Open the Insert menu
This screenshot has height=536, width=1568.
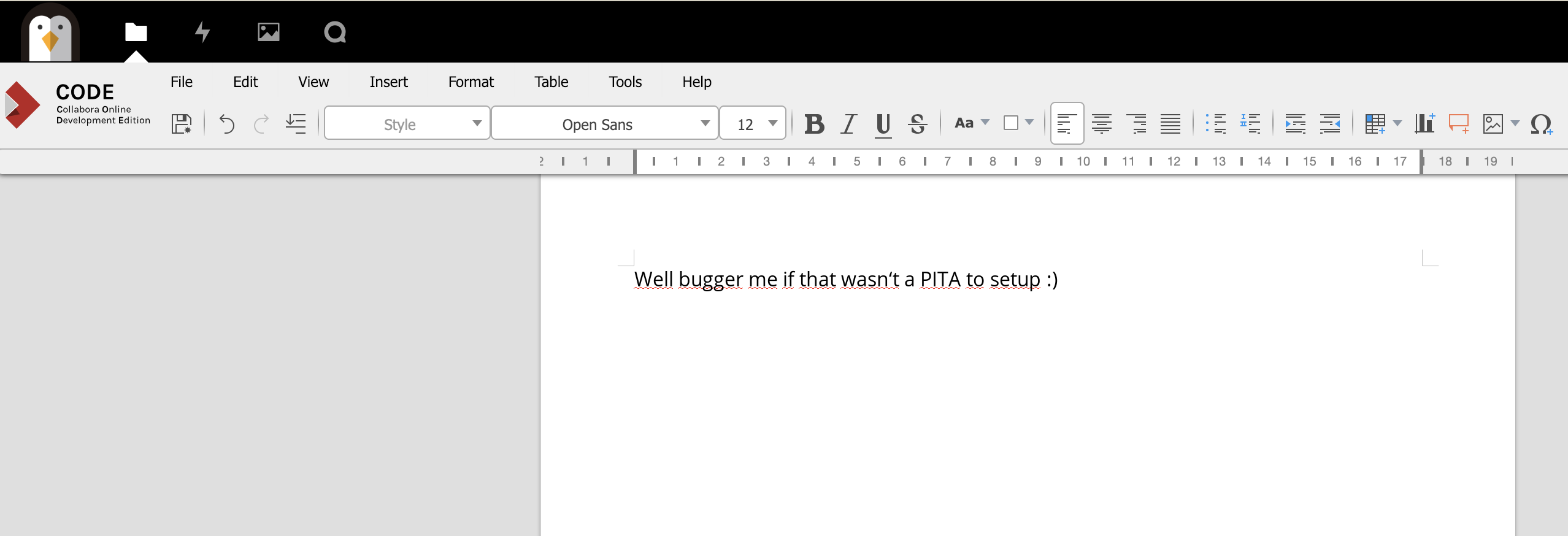388,82
